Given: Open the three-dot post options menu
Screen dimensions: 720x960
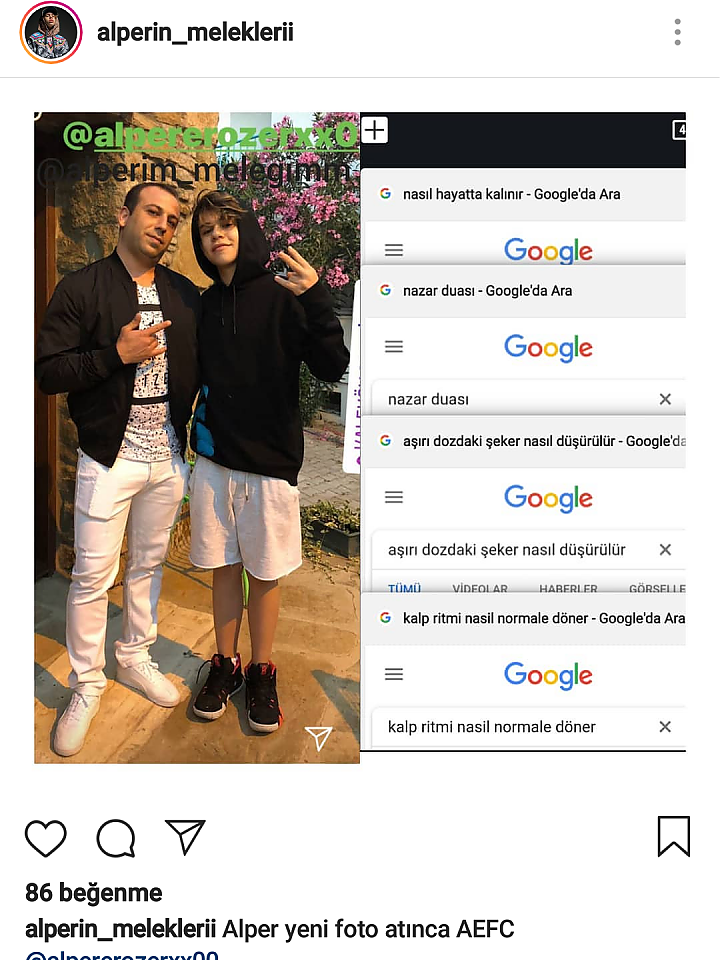Looking at the screenshot, I should pyautogui.click(x=677, y=32).
